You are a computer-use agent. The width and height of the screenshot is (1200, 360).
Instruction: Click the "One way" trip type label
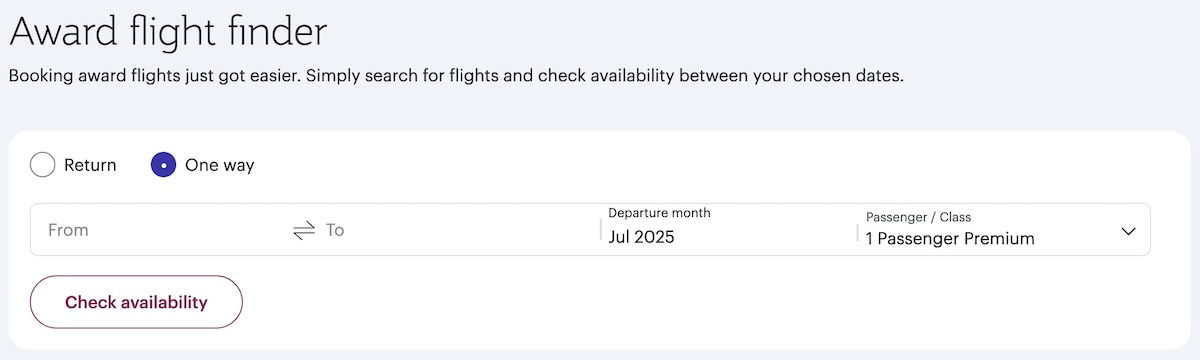[219, 165]
